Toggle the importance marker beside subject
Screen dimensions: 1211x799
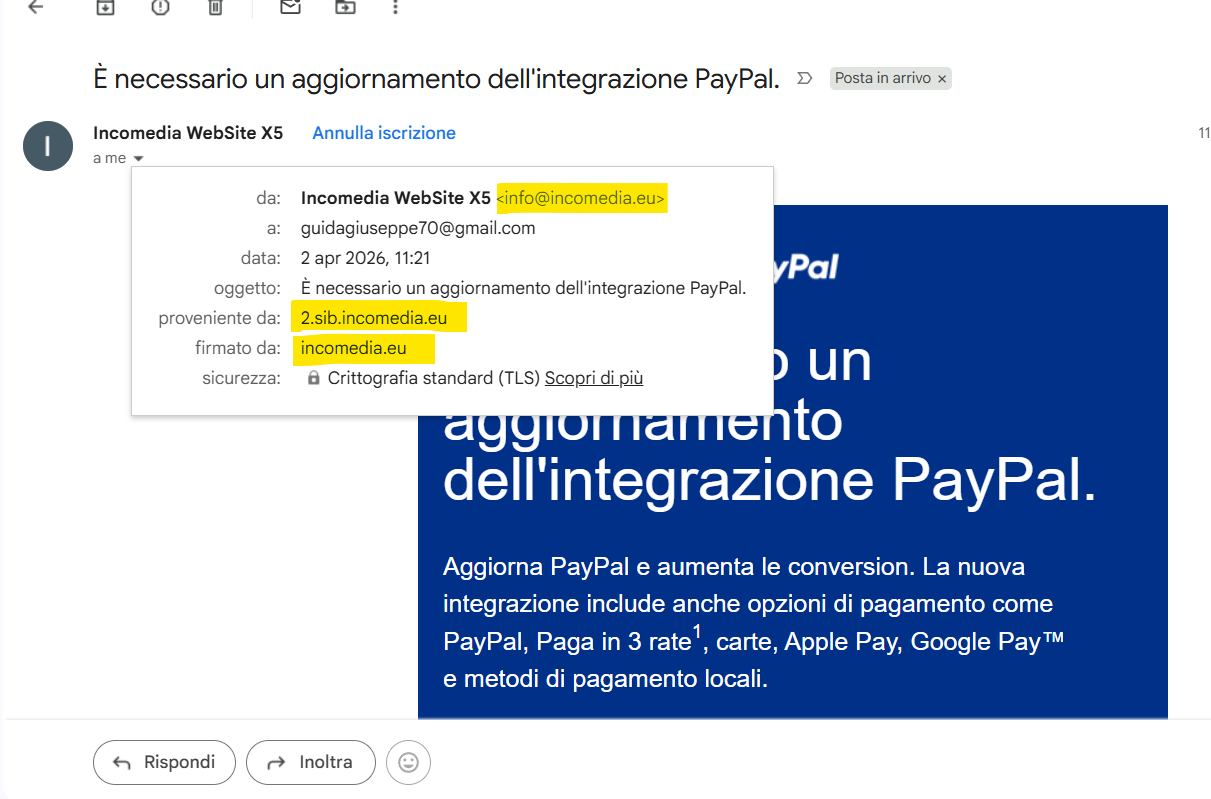(804, 79)
